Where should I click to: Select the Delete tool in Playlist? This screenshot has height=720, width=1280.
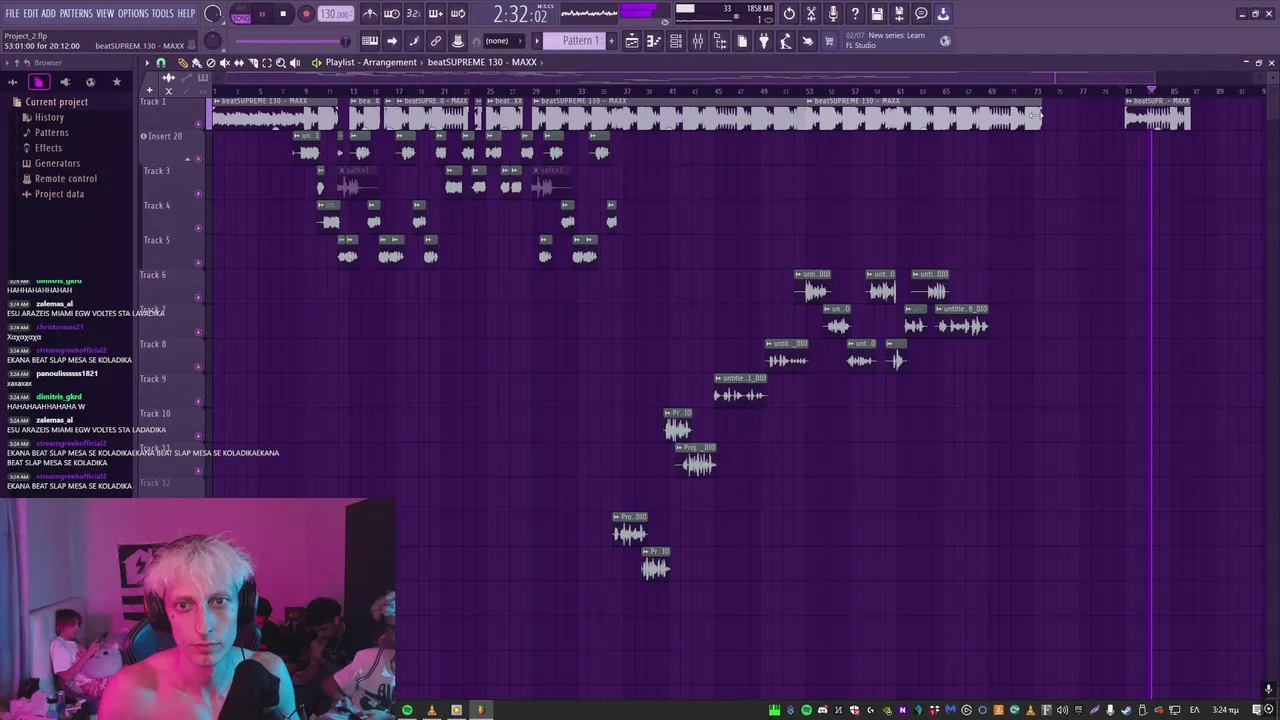click(x=211, y=63)
